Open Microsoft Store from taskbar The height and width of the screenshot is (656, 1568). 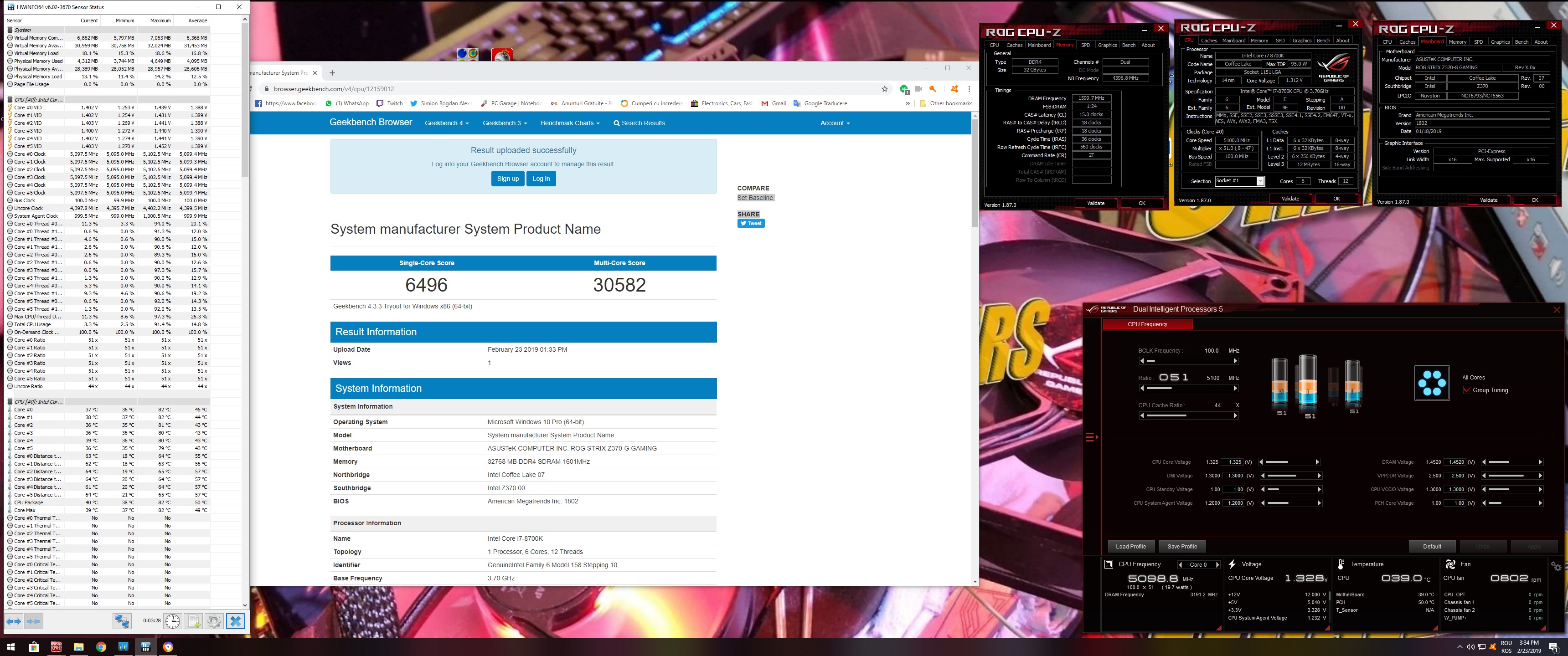[x=33, y=647]
